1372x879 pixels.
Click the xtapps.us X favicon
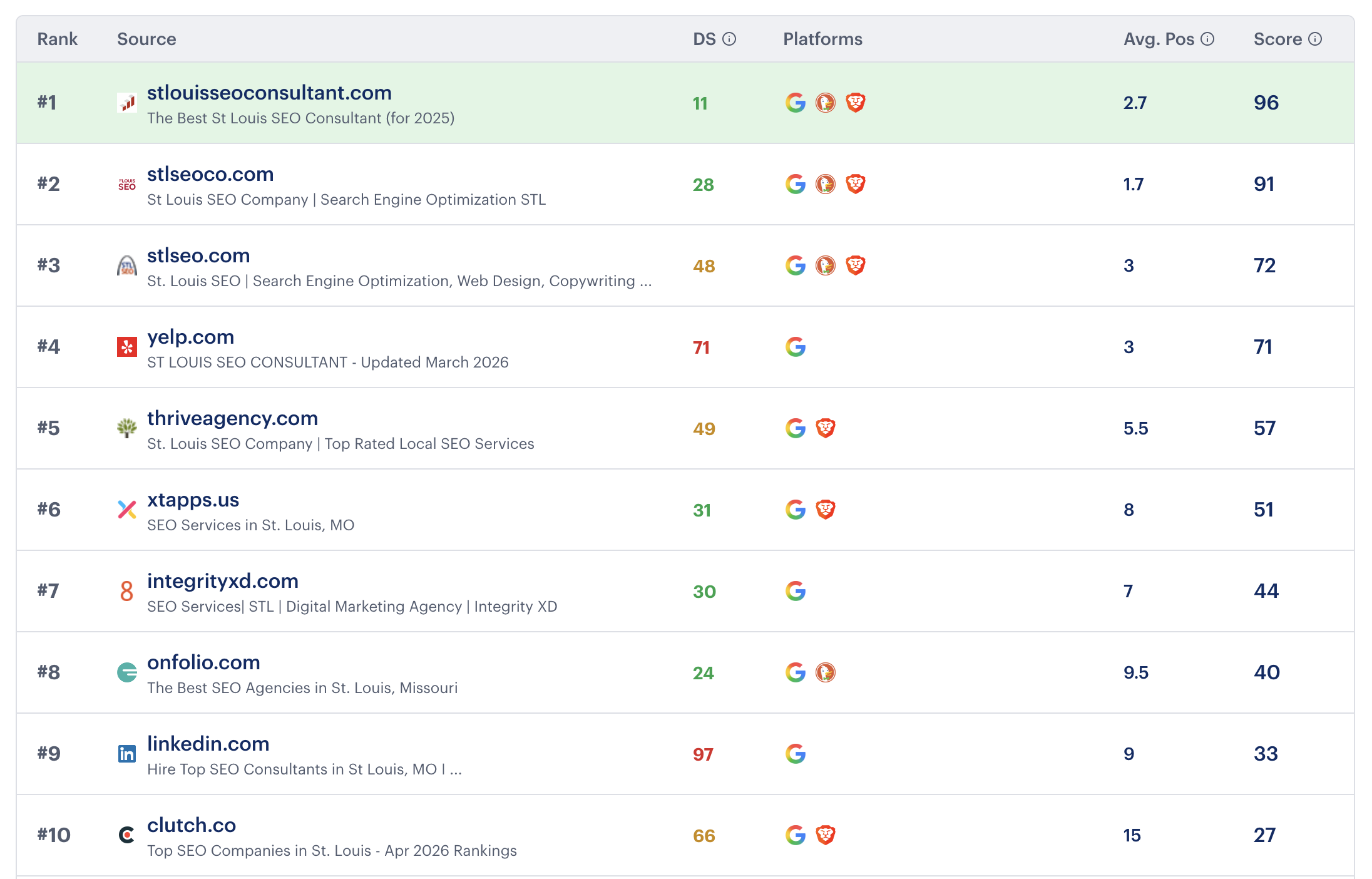coord(127,510)
